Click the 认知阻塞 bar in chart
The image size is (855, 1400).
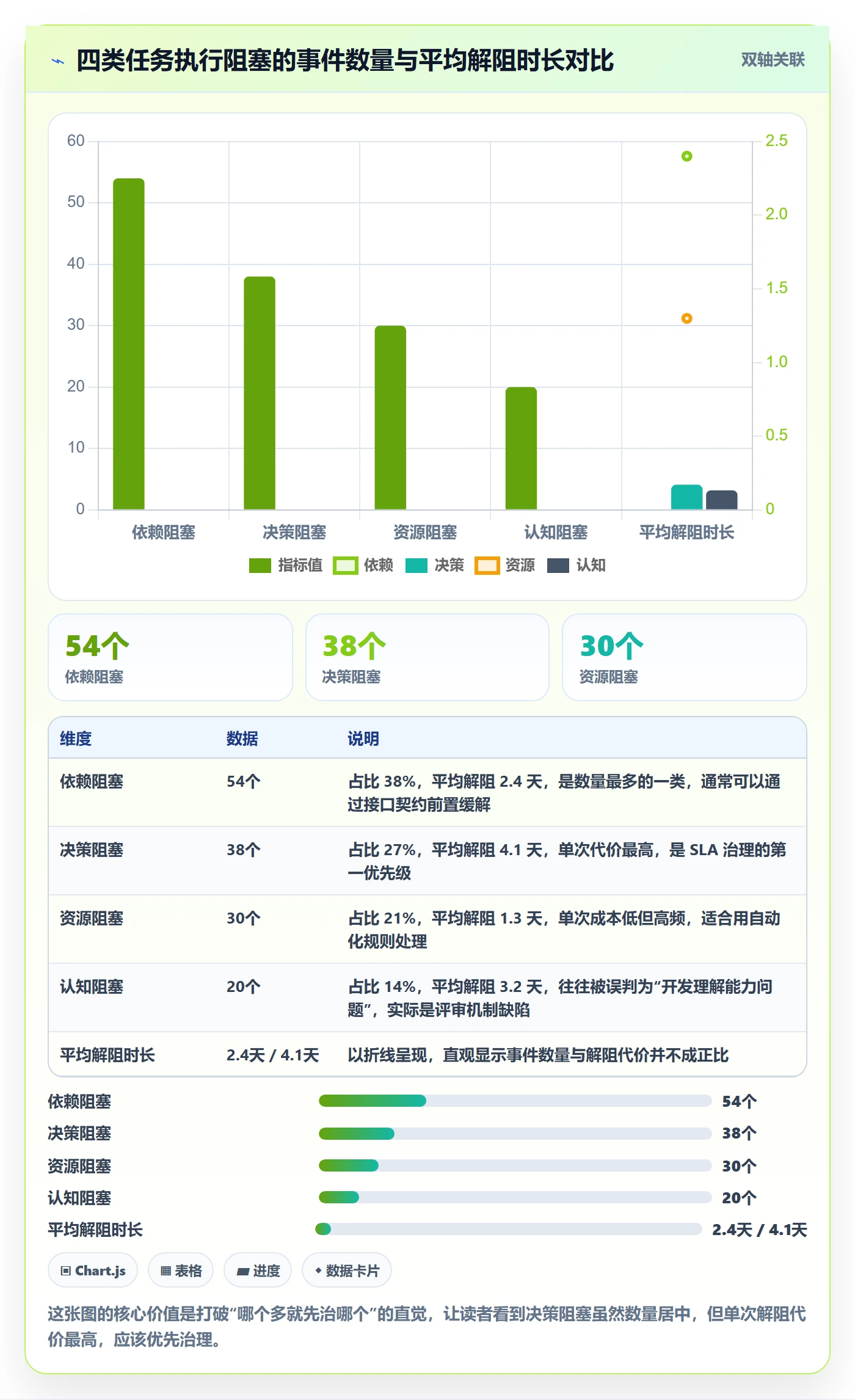[521, 448]
